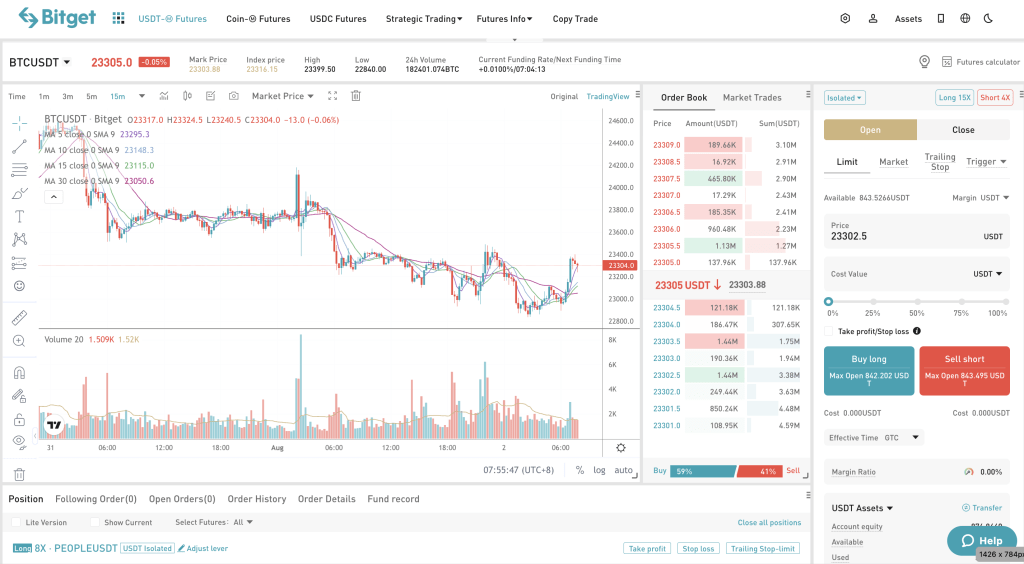Click the location pin guide icon
The width and height of the screenshot is (1024, 564).
pos(924,61)
